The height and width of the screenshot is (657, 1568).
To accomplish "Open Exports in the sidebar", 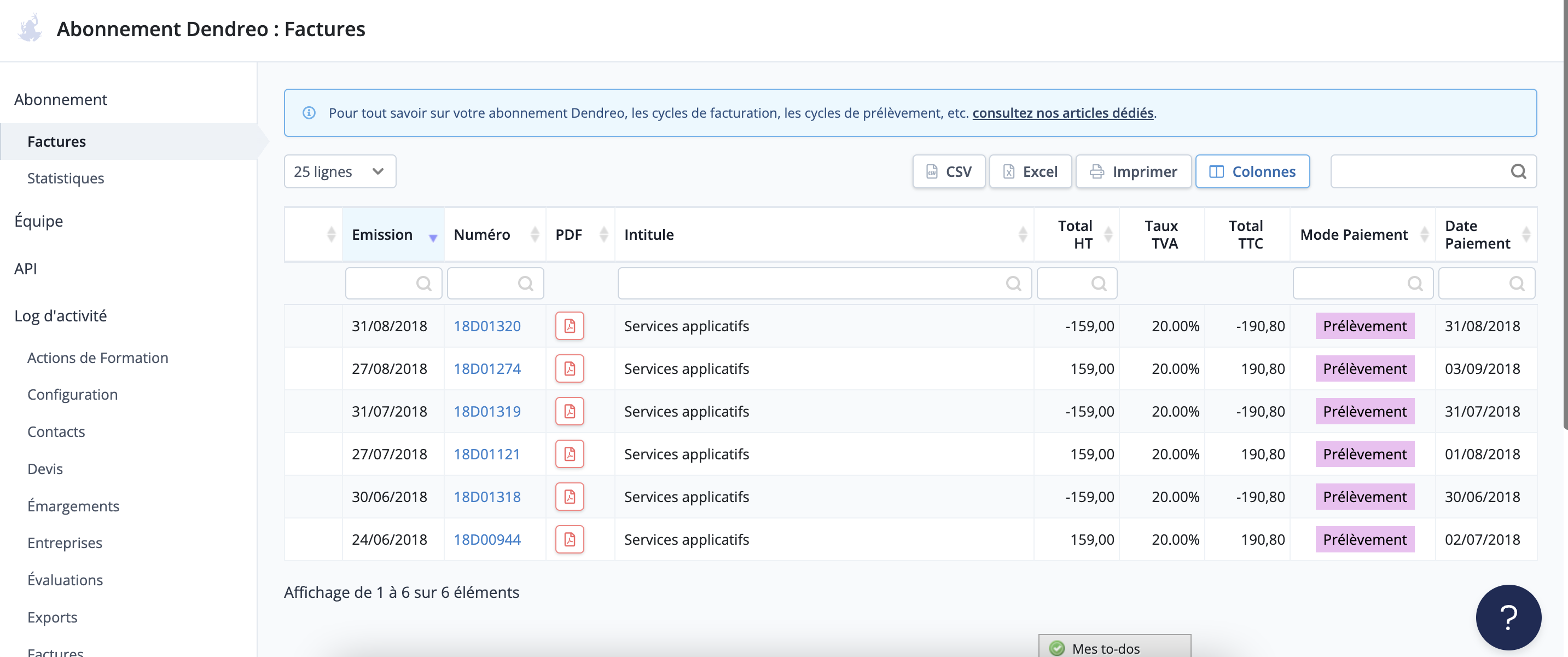I will click(x=53, y=617).
